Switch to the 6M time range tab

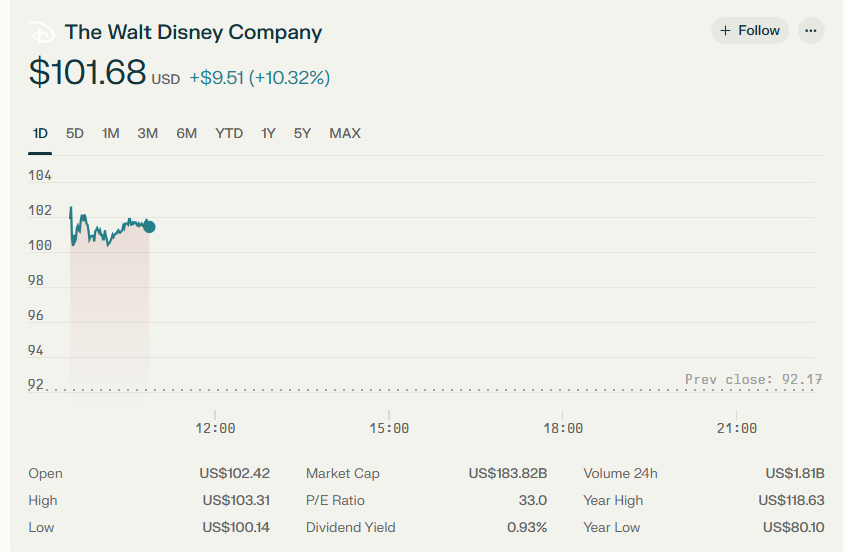(187, 133)
